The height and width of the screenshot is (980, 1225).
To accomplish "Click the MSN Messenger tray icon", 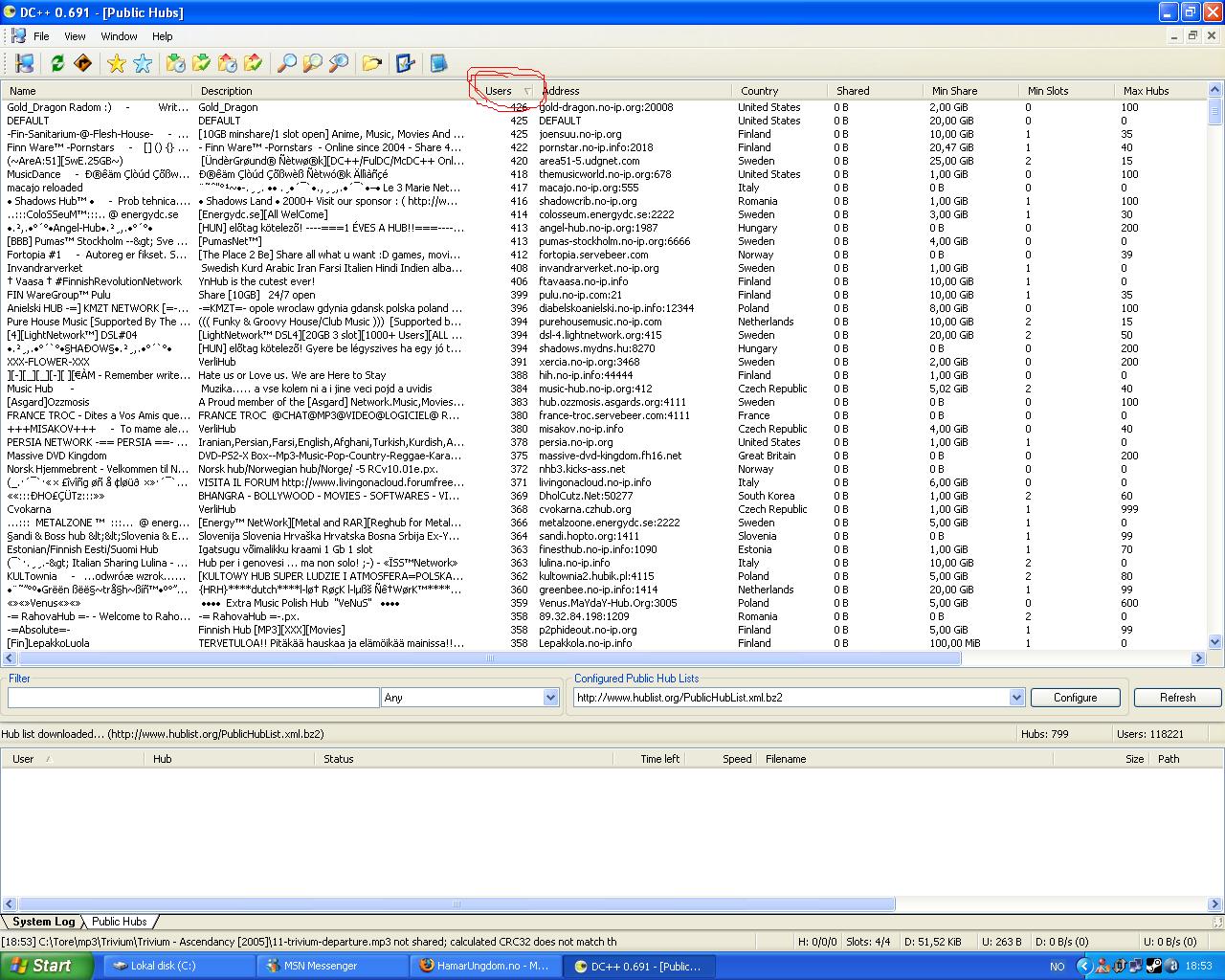I will pyautogui.click(x=1101, y=966).
